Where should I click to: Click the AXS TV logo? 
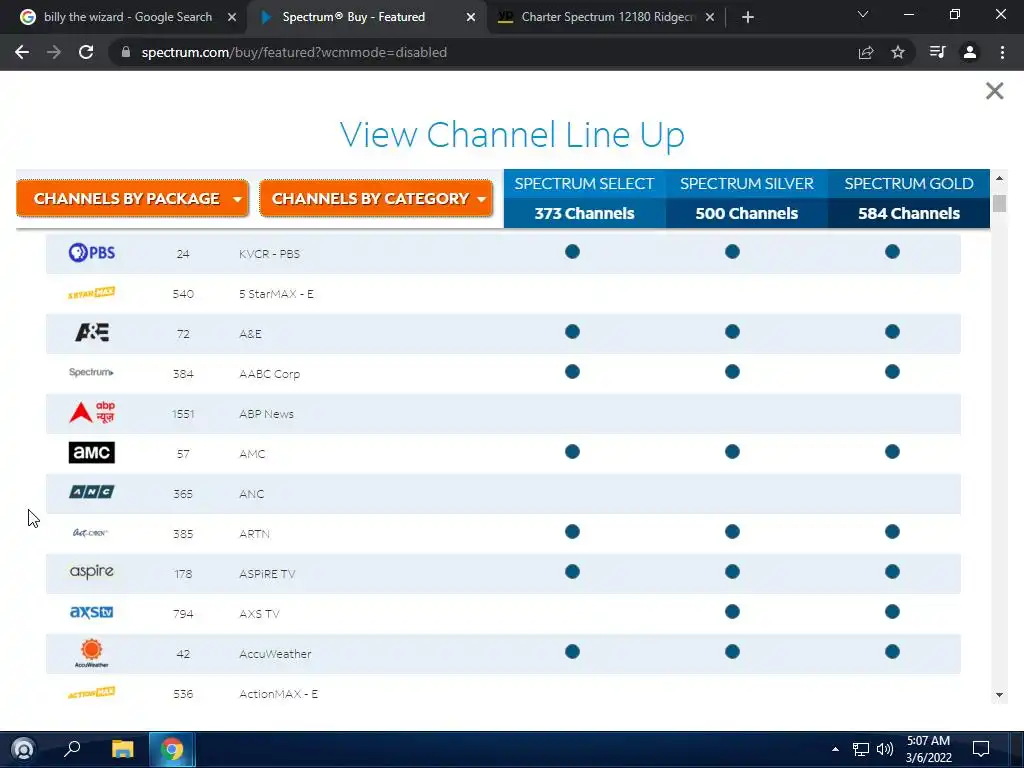[x=91, y=613]
